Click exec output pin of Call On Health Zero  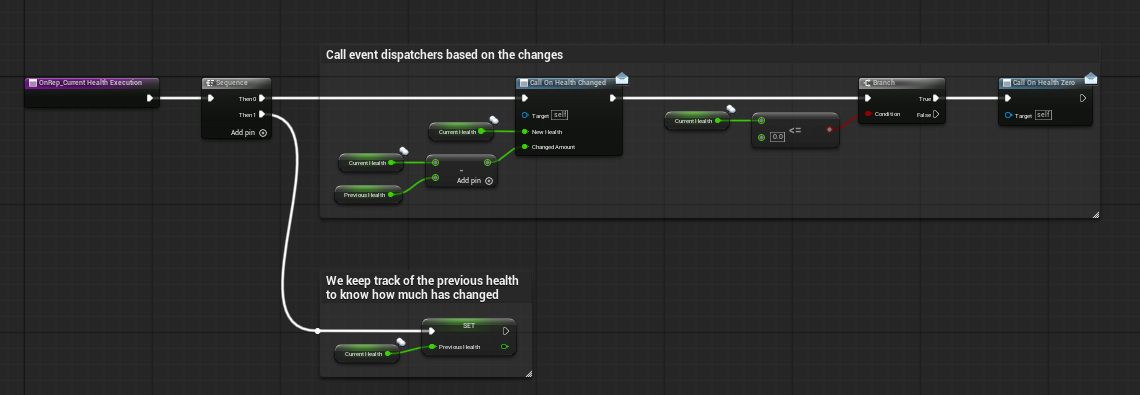pos(1083,98)
